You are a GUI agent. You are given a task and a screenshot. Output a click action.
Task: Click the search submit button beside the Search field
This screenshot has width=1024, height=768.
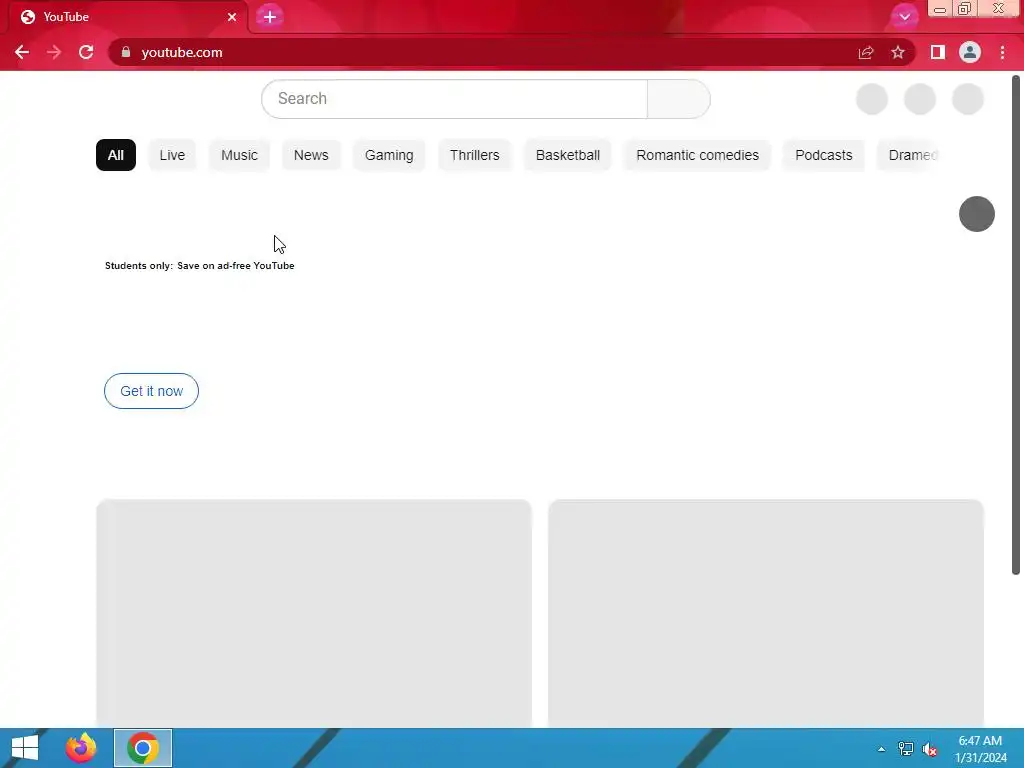(679, 99)
